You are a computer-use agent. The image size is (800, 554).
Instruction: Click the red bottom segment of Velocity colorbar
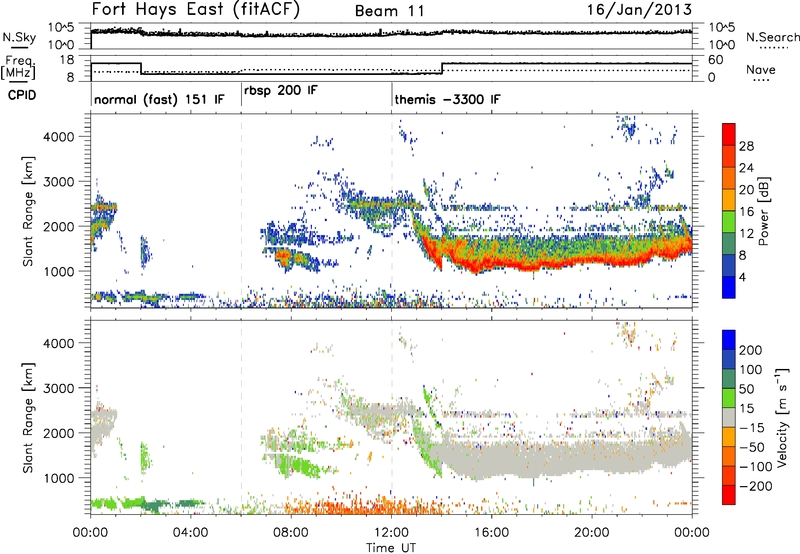point(729,495)
